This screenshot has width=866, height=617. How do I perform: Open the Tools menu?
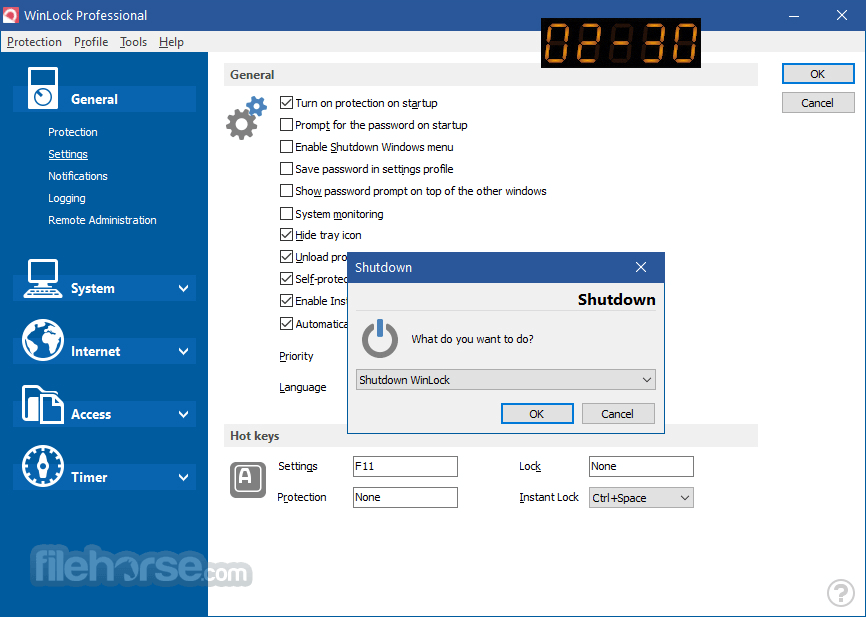point(133,42)
